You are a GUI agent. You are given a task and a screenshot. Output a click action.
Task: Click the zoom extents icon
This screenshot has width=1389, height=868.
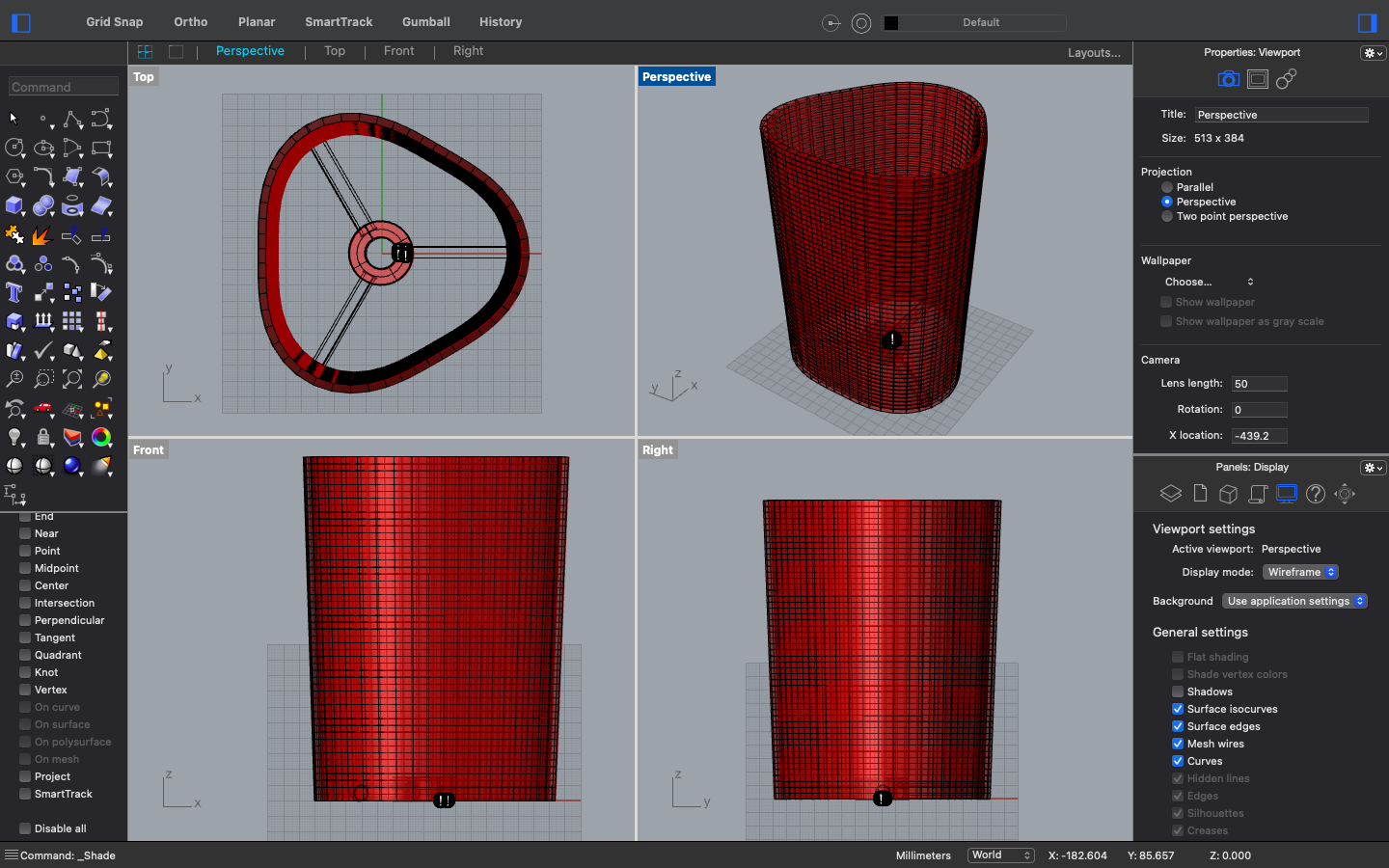pos(72,379)
